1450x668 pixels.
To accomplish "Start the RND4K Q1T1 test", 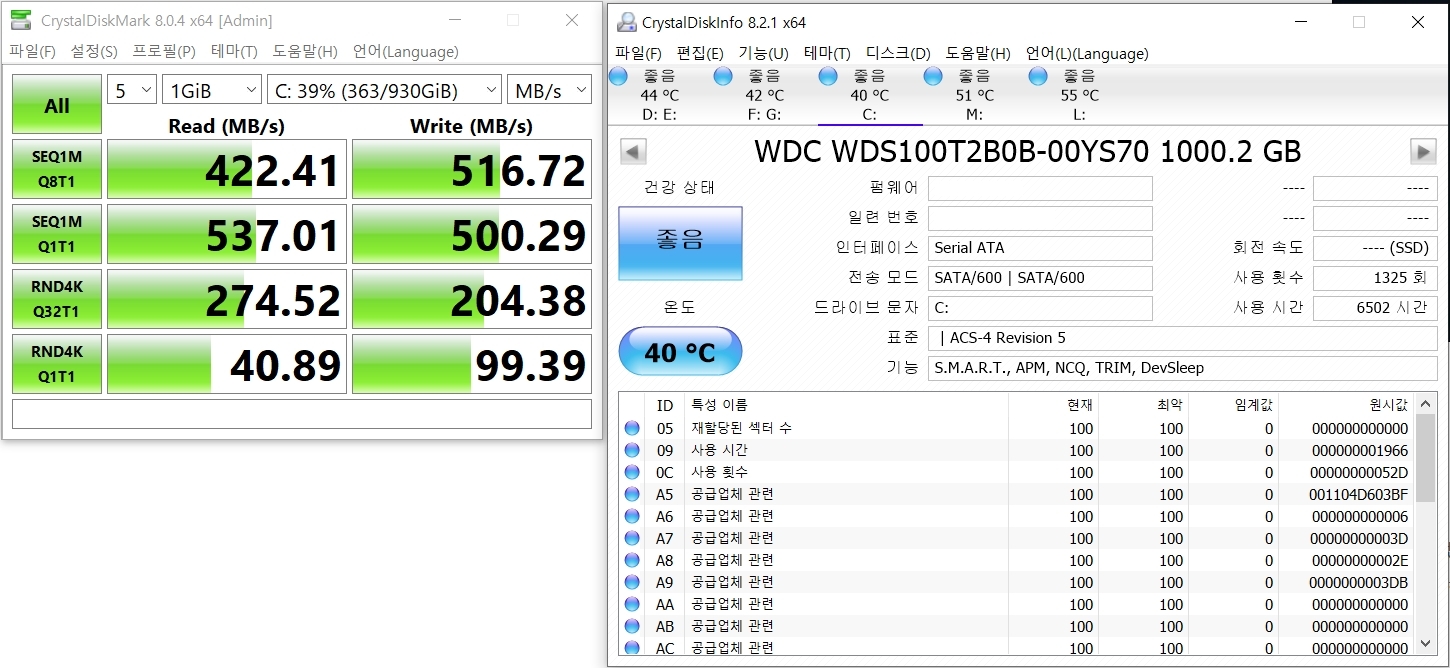I will (x=57, y=364).
